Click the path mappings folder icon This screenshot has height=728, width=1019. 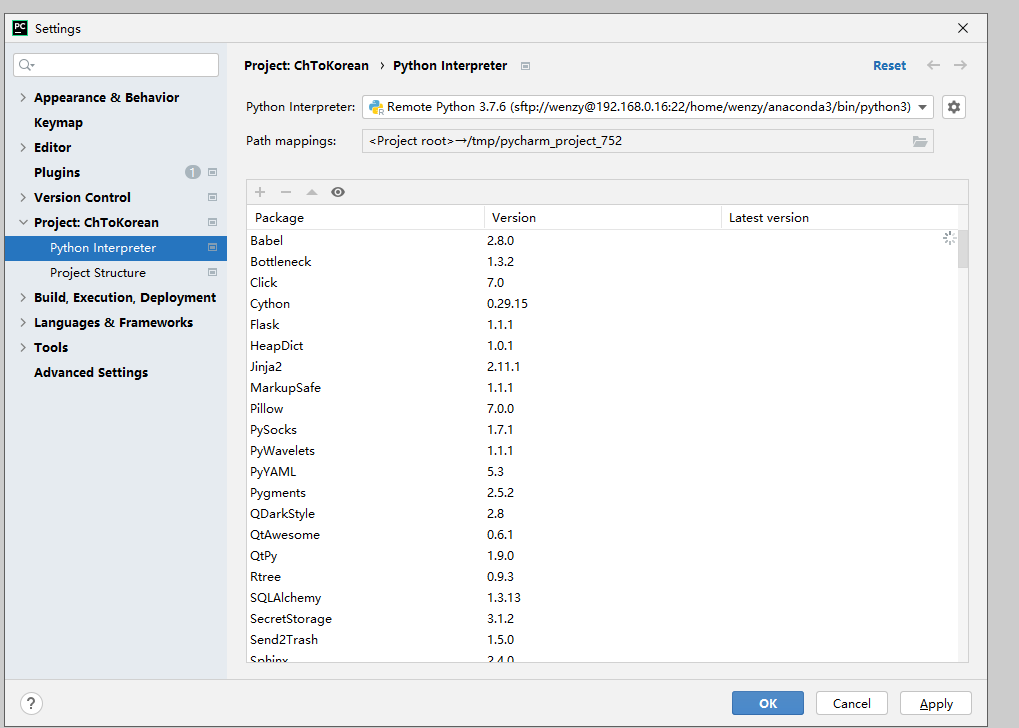(x=920, y=141)
